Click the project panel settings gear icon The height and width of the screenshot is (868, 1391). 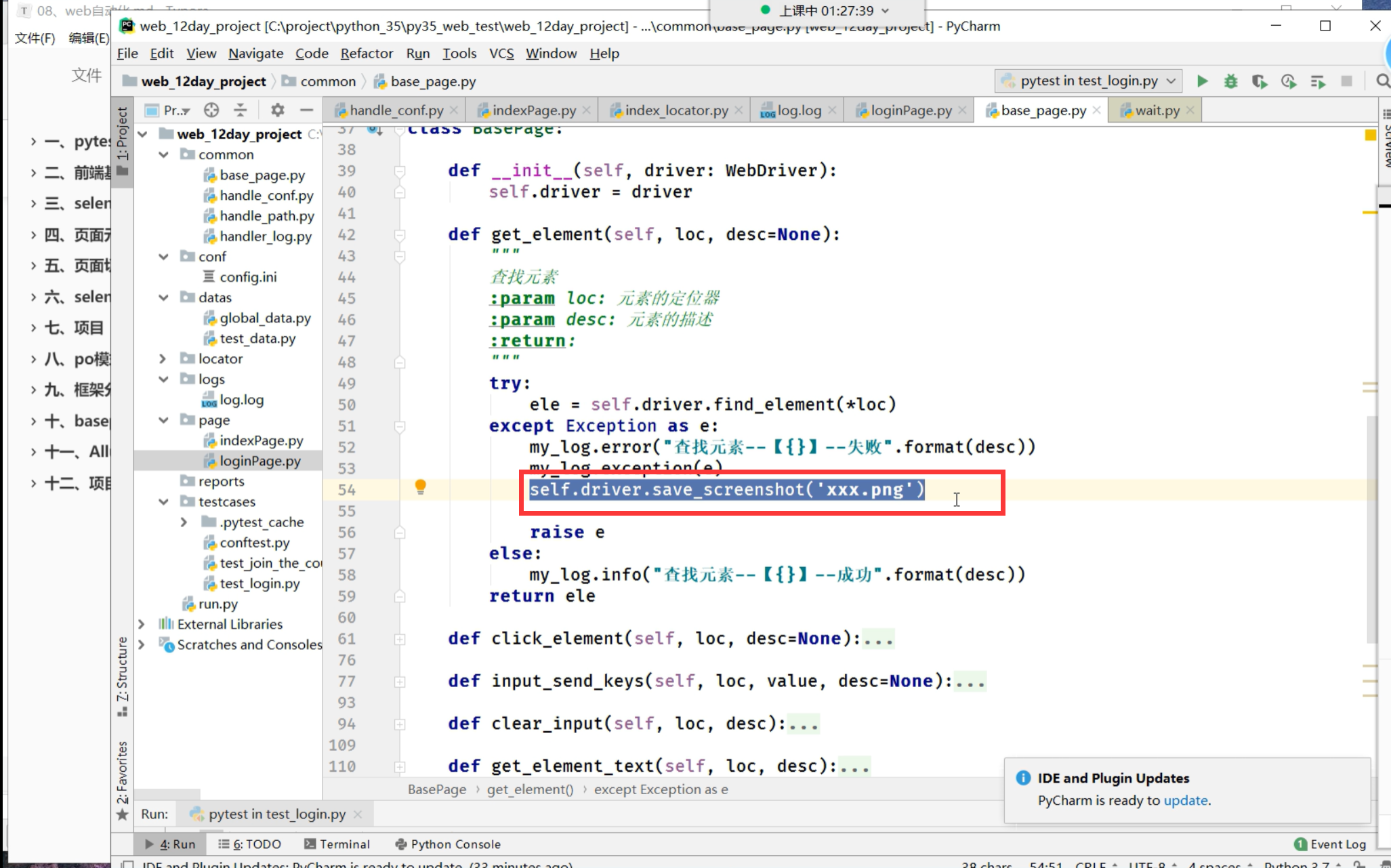coord(277,110)
